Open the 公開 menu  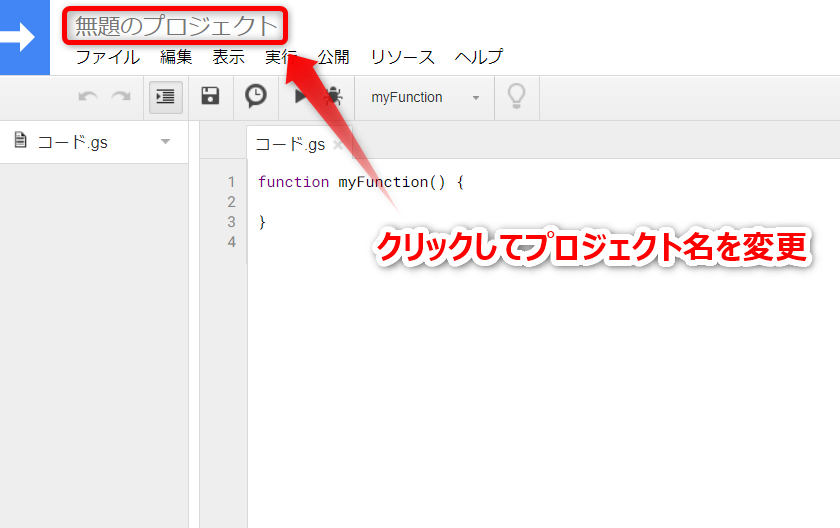(333, 57)
